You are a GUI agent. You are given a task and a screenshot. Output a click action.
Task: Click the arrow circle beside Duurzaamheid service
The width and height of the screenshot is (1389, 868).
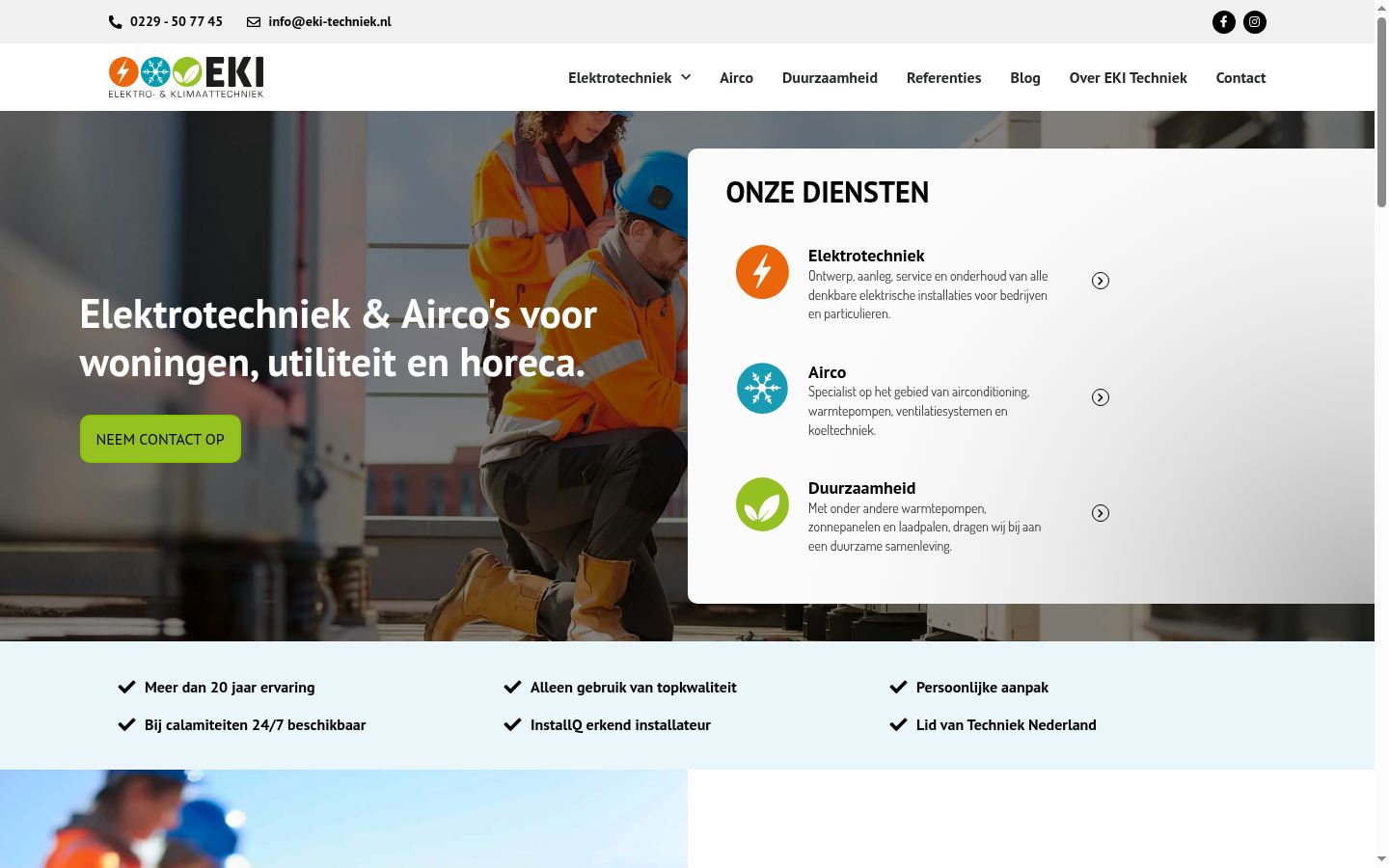(x=1101, y=513)
